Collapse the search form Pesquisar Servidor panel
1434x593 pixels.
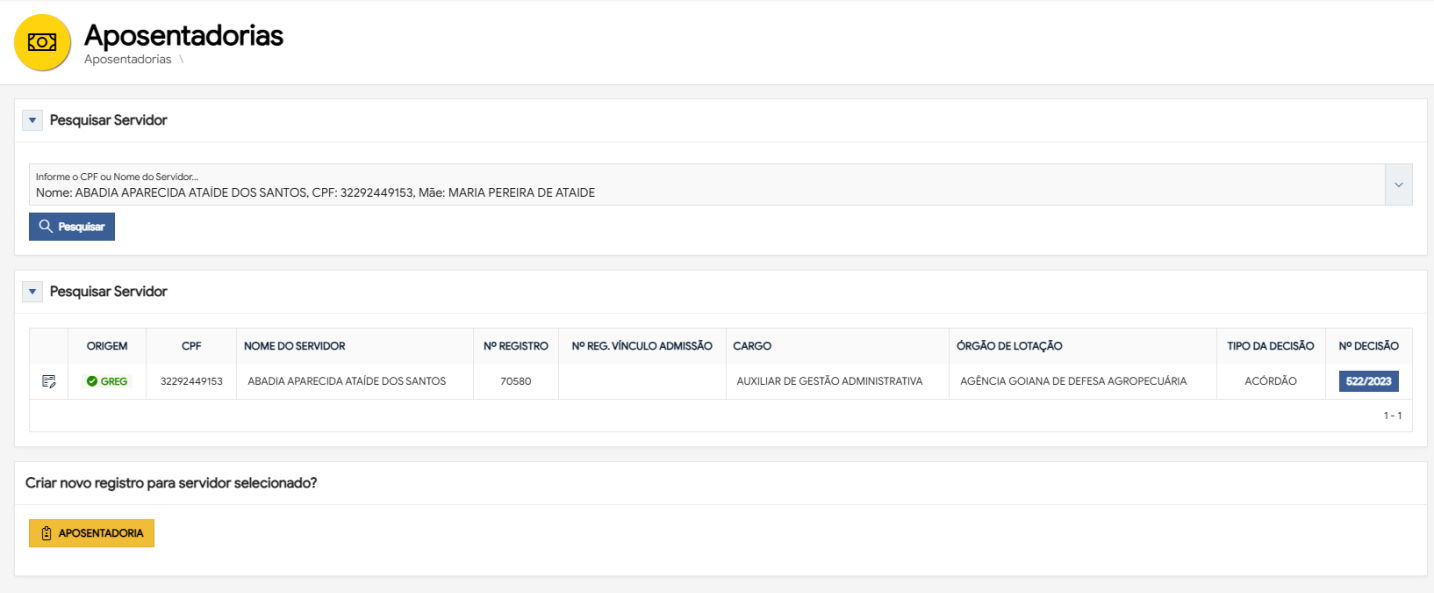pos(32,120)
